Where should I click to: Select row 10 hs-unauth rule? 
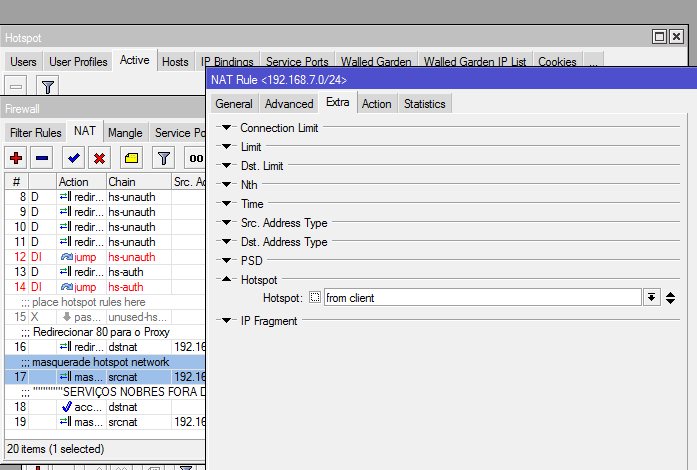click(x=105, y=227)
